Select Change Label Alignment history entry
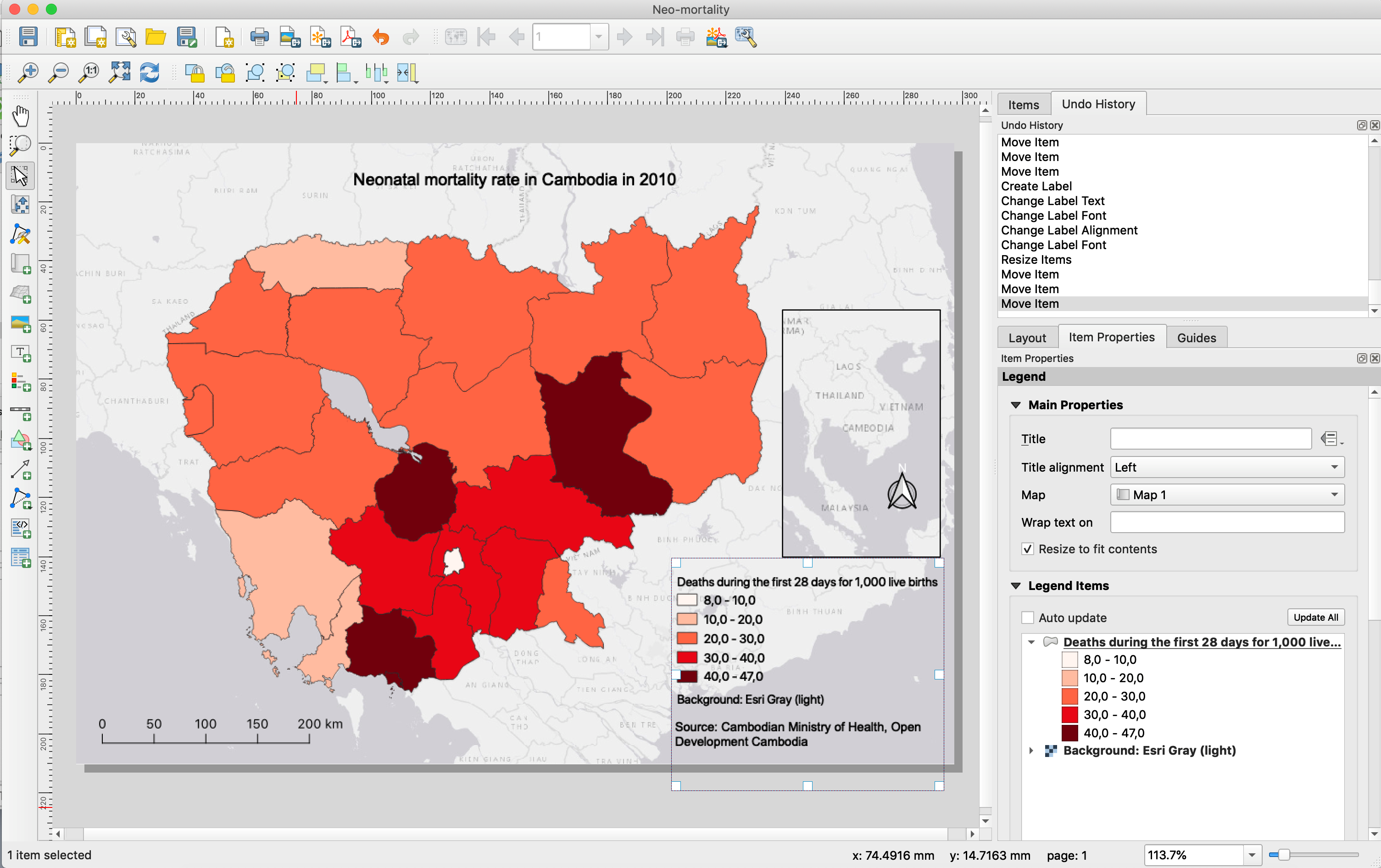1381x868 pixels. 1069,230
